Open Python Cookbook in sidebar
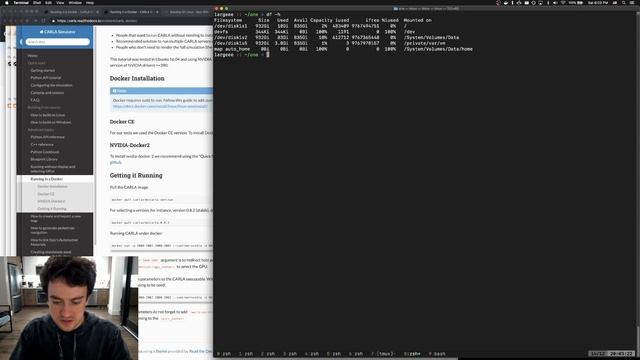Viewport: 640px width, 360px height. [45, 152]
